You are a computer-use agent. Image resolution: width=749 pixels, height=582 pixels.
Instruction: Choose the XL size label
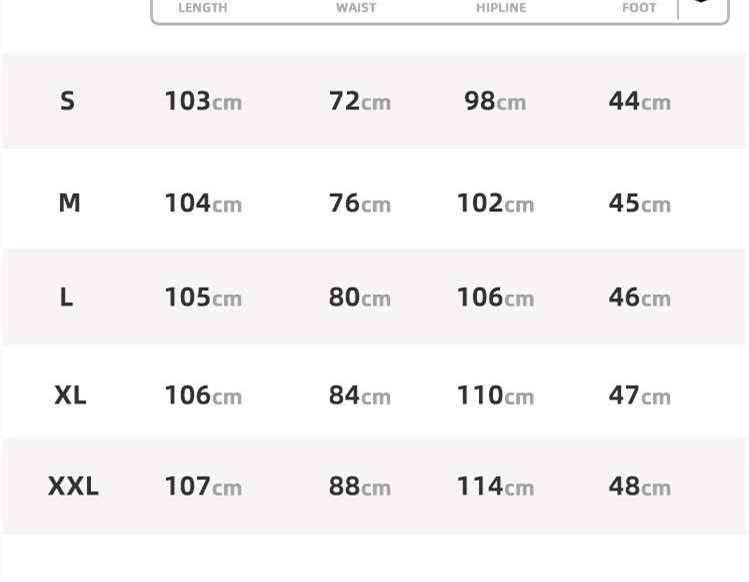tap(70, 395)
